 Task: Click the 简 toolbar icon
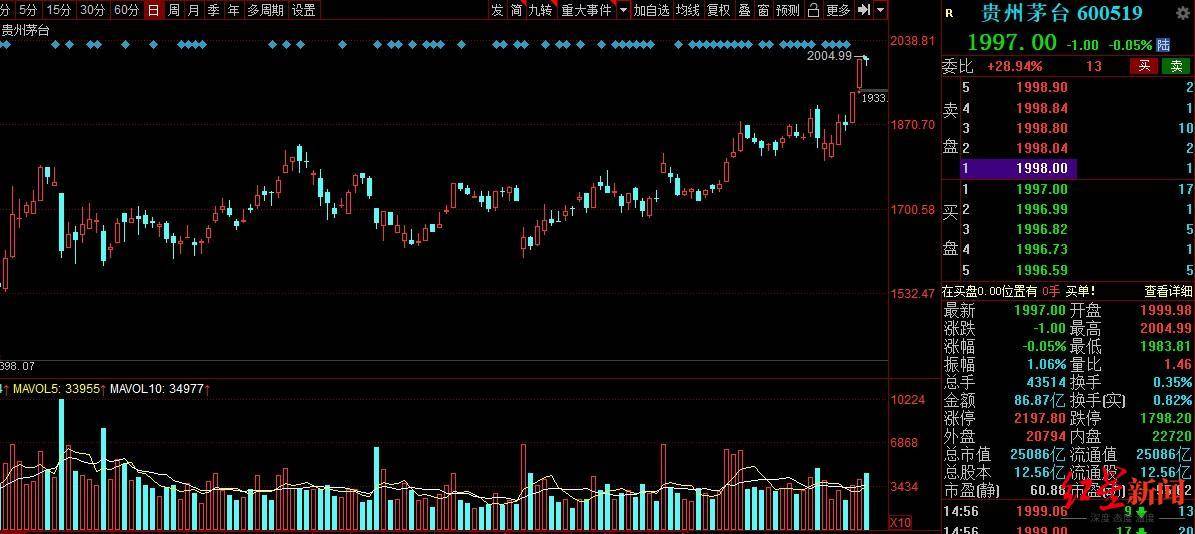tap(516, 10)
